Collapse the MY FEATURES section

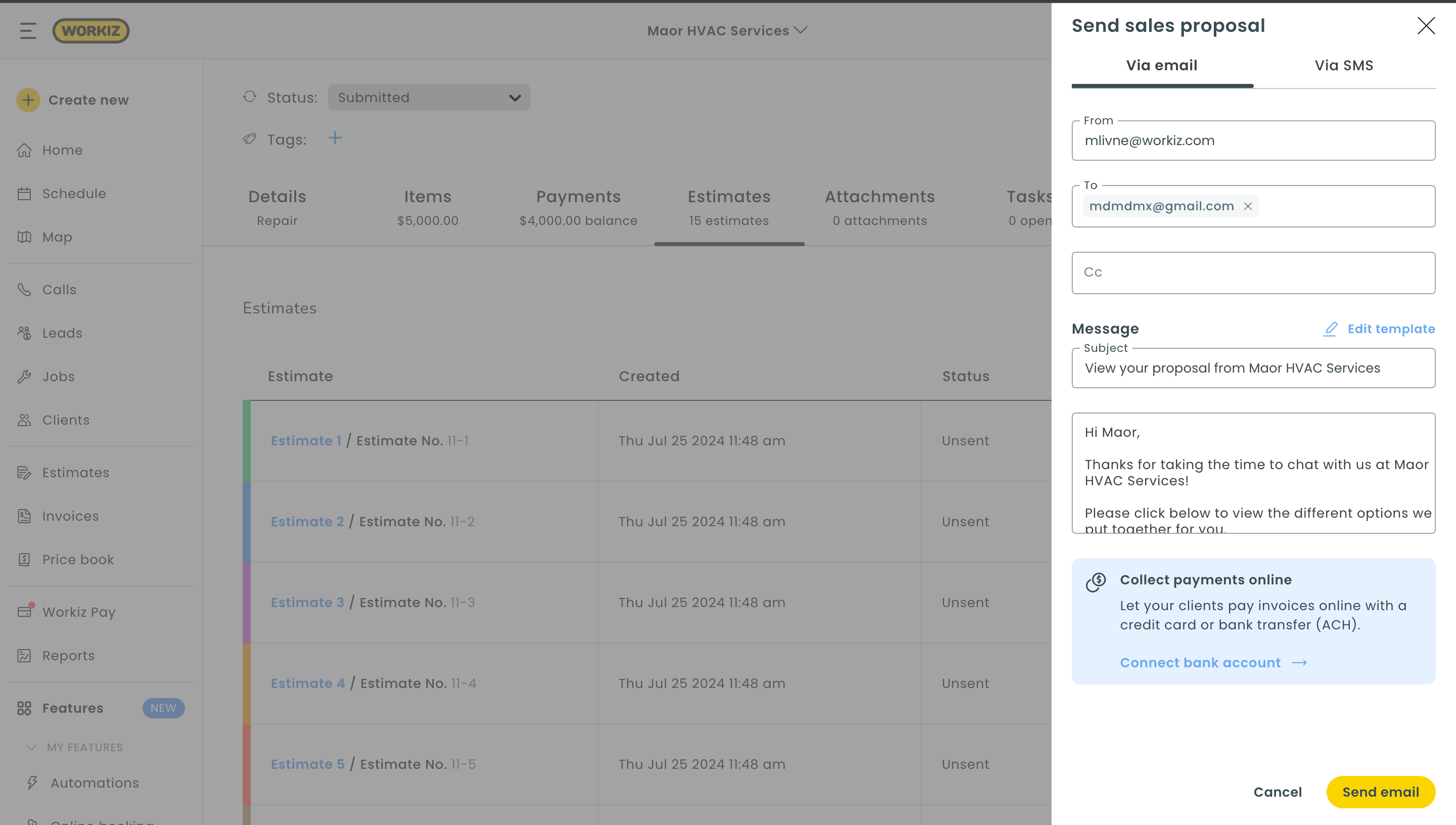tap(31, 747)
